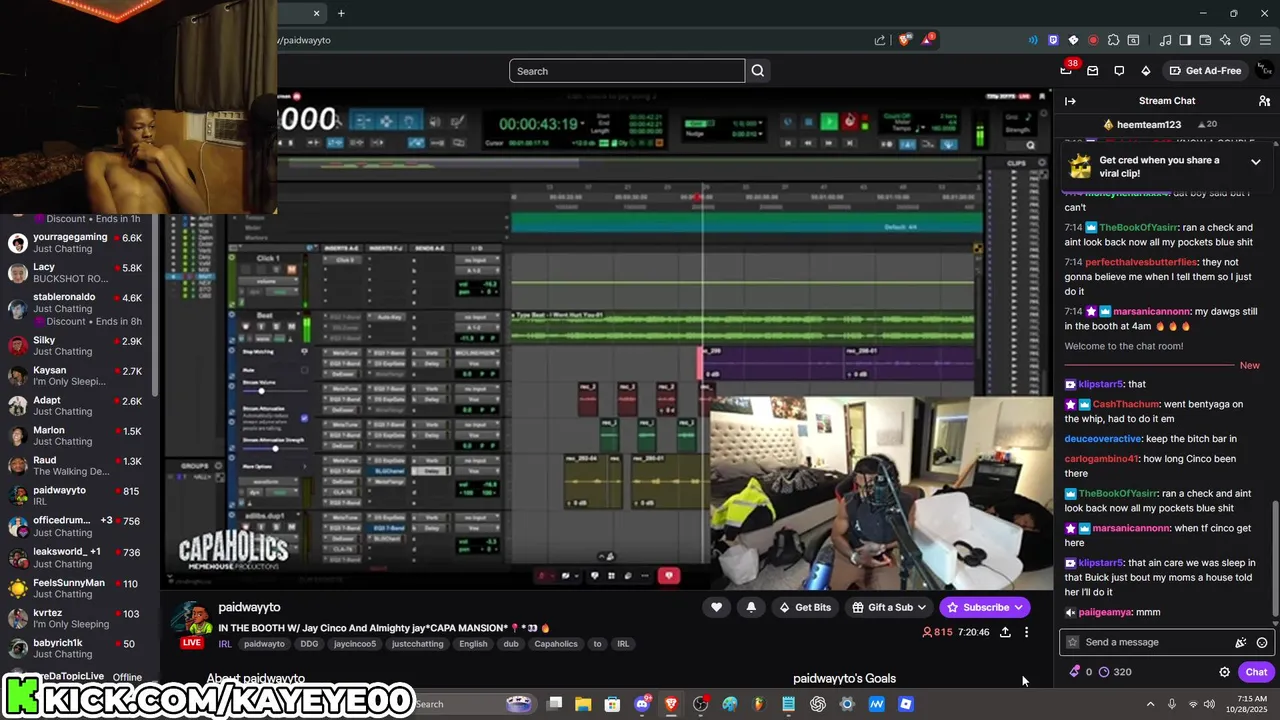This screenshot has width=1280, height=720.
Task: Open chat settings gear icon
Action: coord(1224,672)
